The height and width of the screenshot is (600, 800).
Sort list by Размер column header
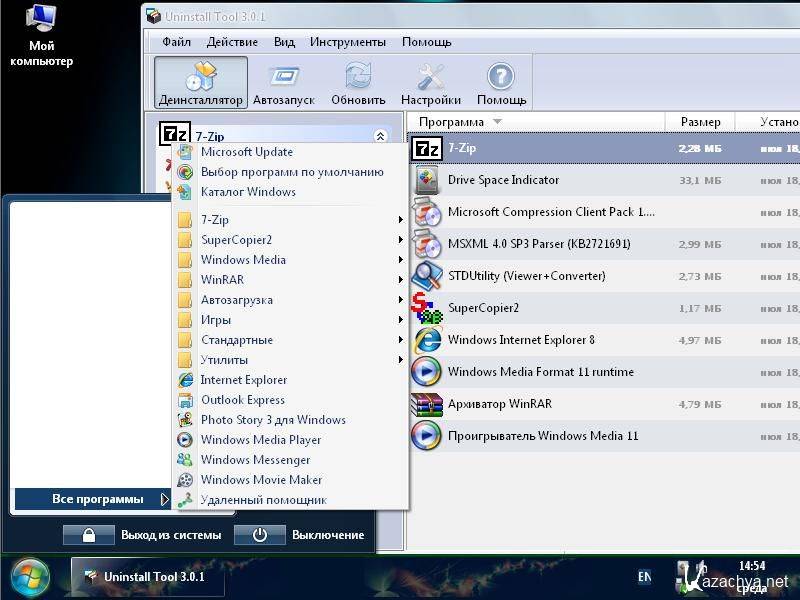[700, 122]
